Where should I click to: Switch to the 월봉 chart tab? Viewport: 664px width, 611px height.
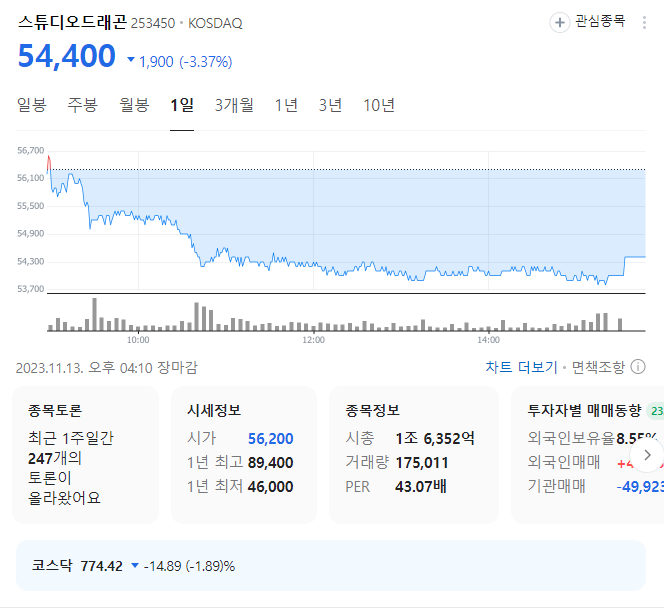[134, 105]
